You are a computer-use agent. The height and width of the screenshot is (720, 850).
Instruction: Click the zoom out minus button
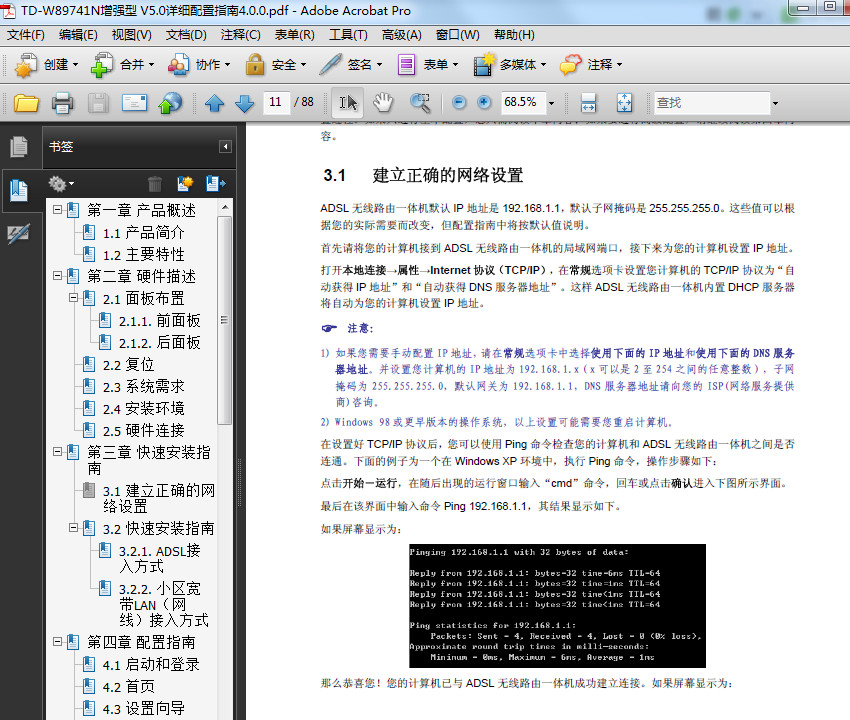click(459, 102)
